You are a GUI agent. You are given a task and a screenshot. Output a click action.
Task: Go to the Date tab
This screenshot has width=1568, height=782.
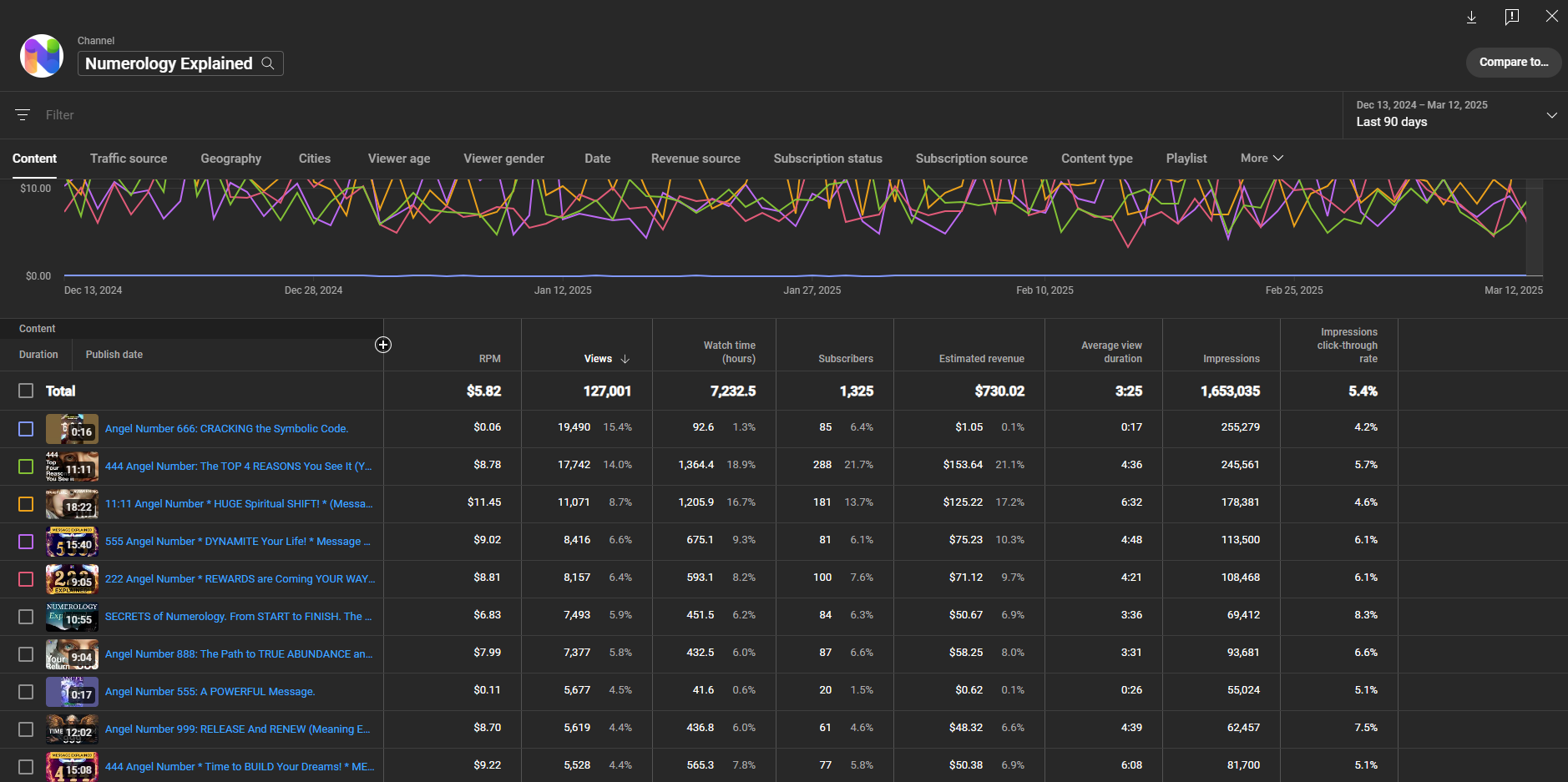[598, 159]
